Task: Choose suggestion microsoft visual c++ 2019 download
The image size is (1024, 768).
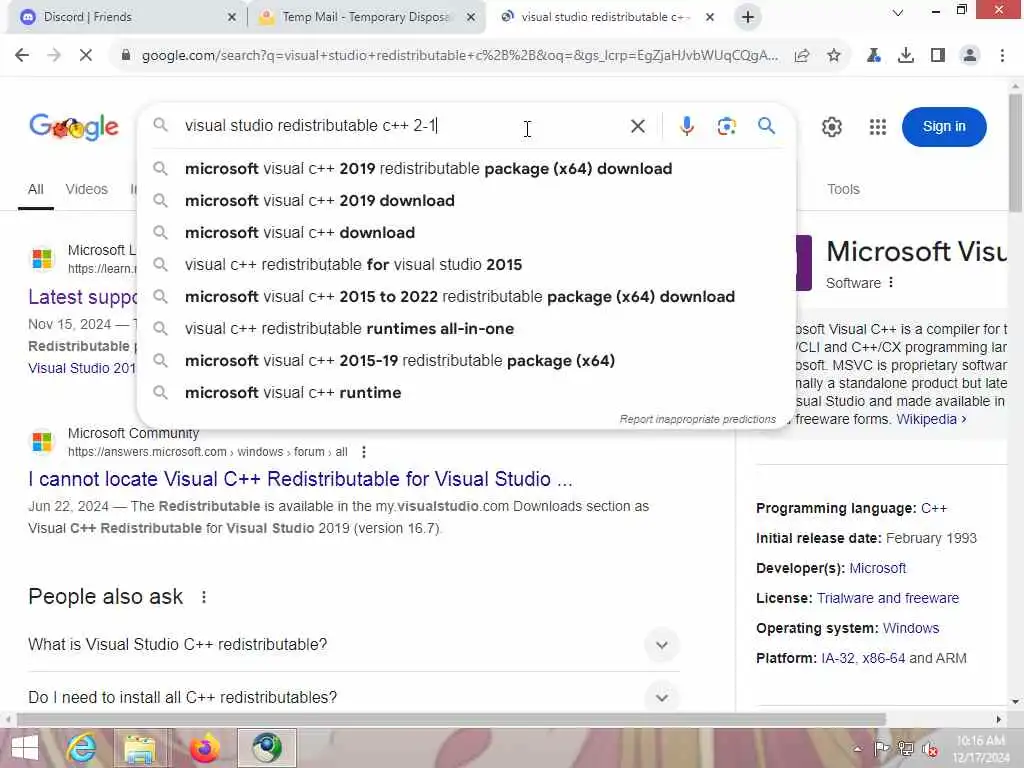Action: [x=466, y=200]
